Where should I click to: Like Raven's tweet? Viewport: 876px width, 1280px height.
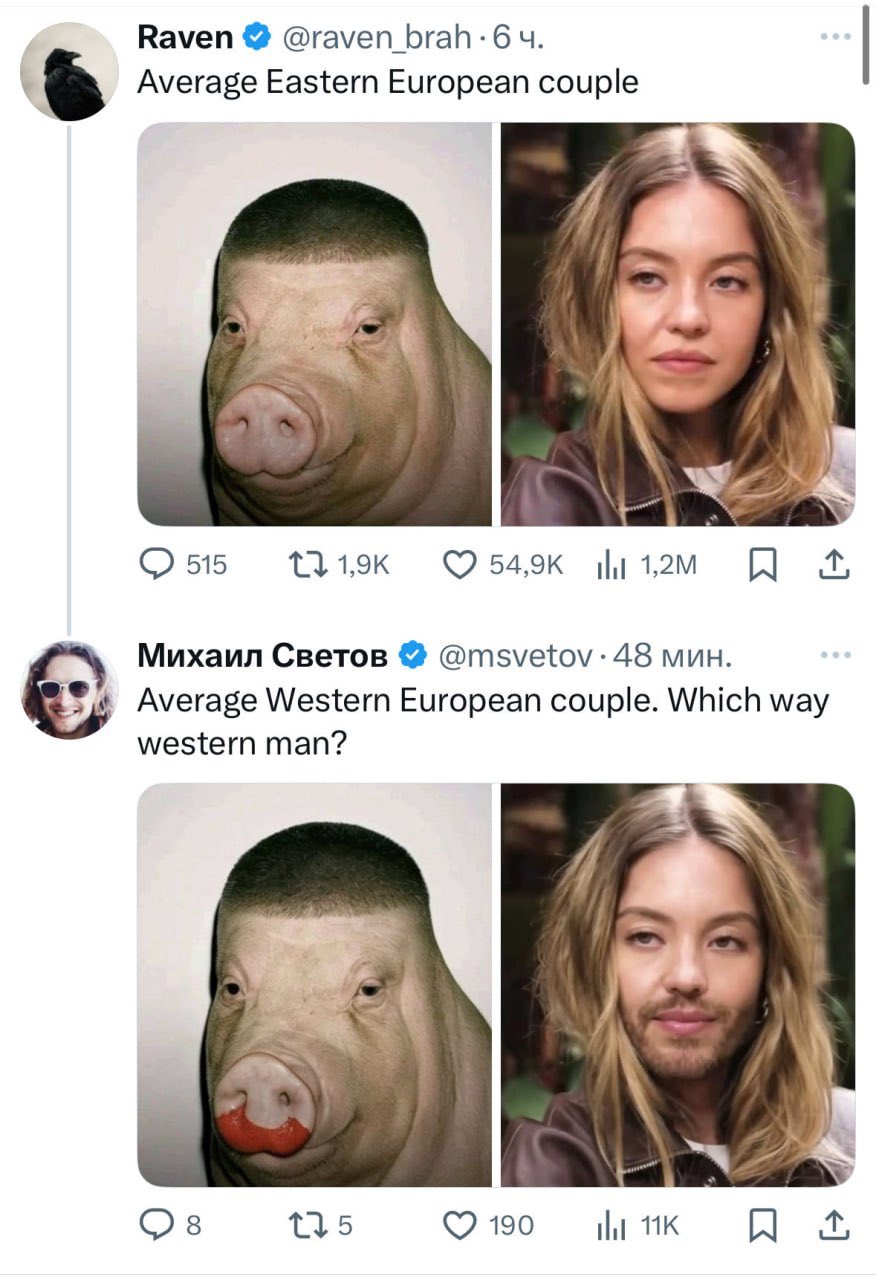click(460, 564)
